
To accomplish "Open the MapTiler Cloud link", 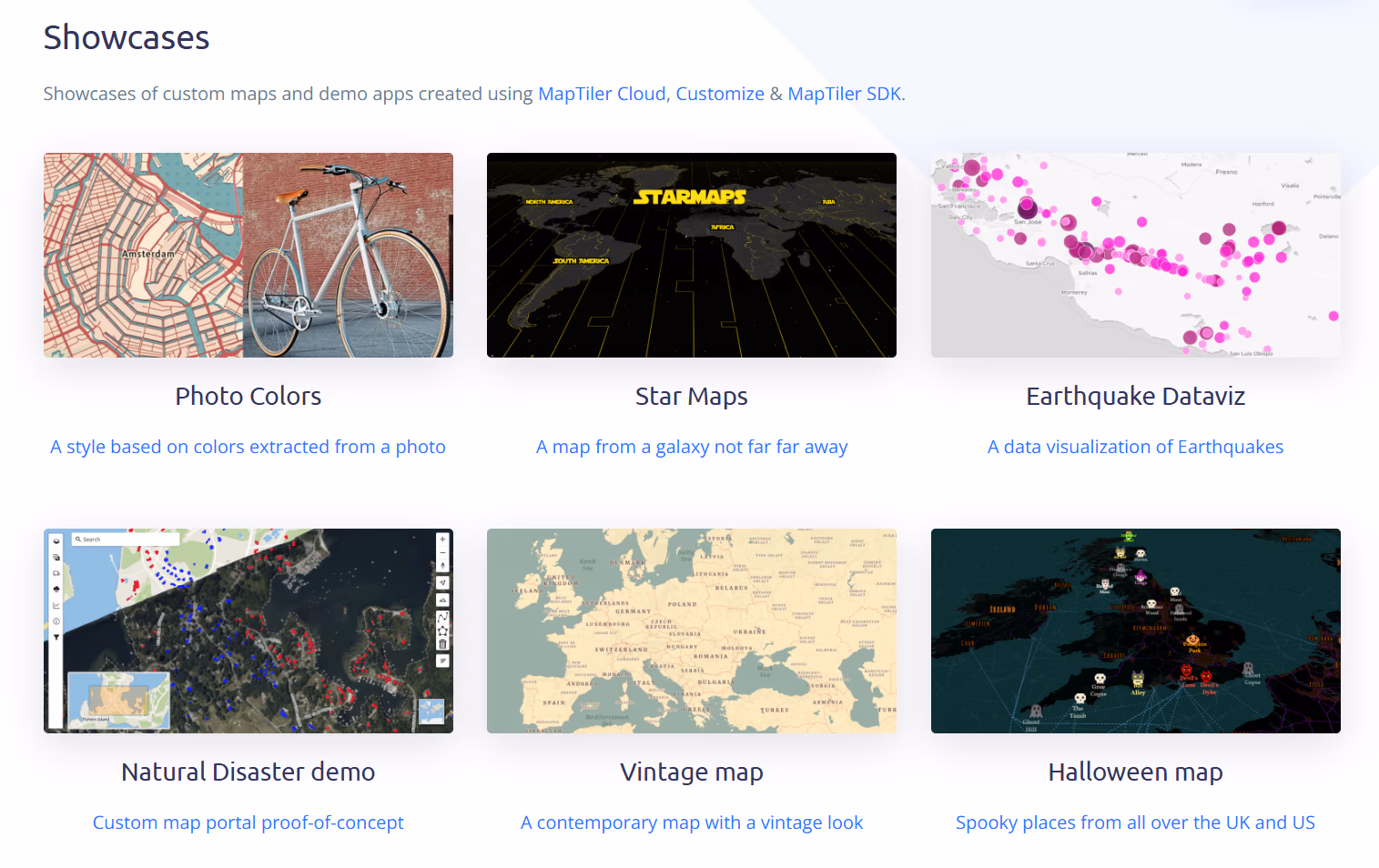I will point(602,94).
